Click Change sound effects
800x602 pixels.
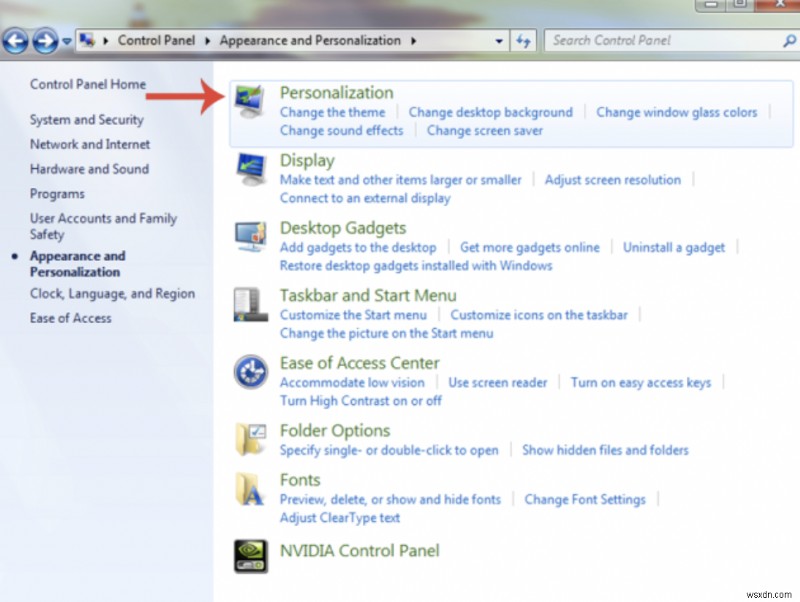click(341, 131)
